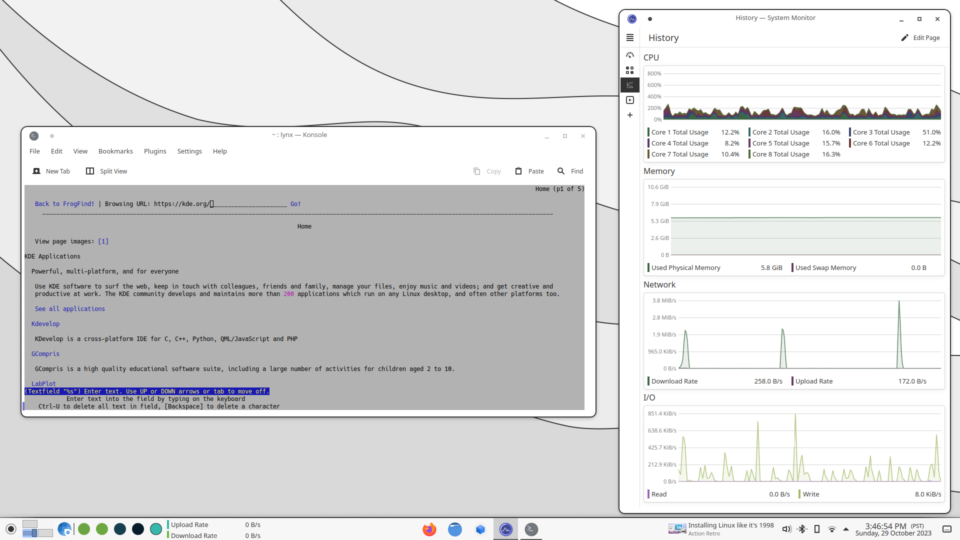Viewport: 960px width, 540px height.
Task: Open Overview page in System Monitor sidebar
Action: [629, 55]
